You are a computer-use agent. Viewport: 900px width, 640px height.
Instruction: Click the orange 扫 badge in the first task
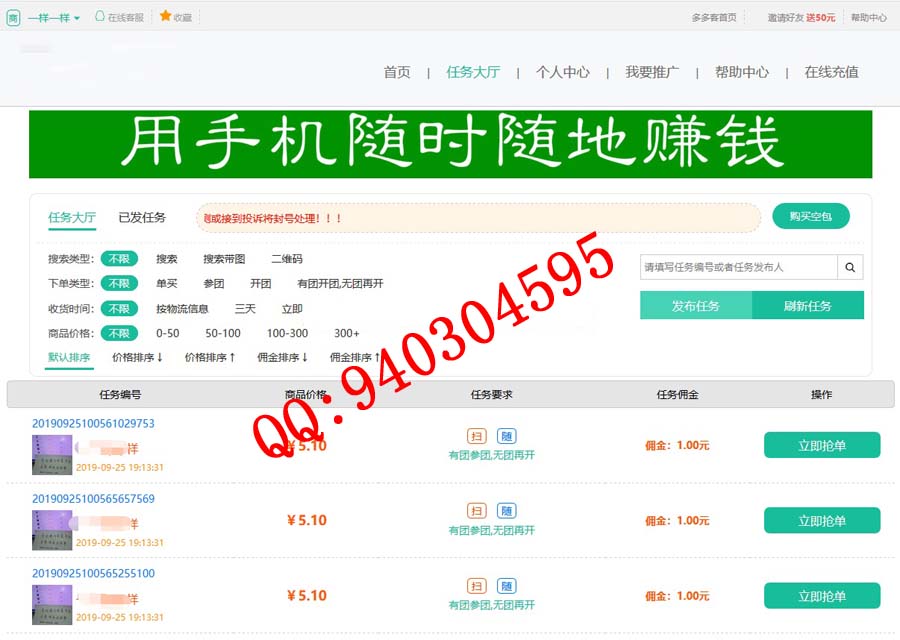[x=477, y=436]
